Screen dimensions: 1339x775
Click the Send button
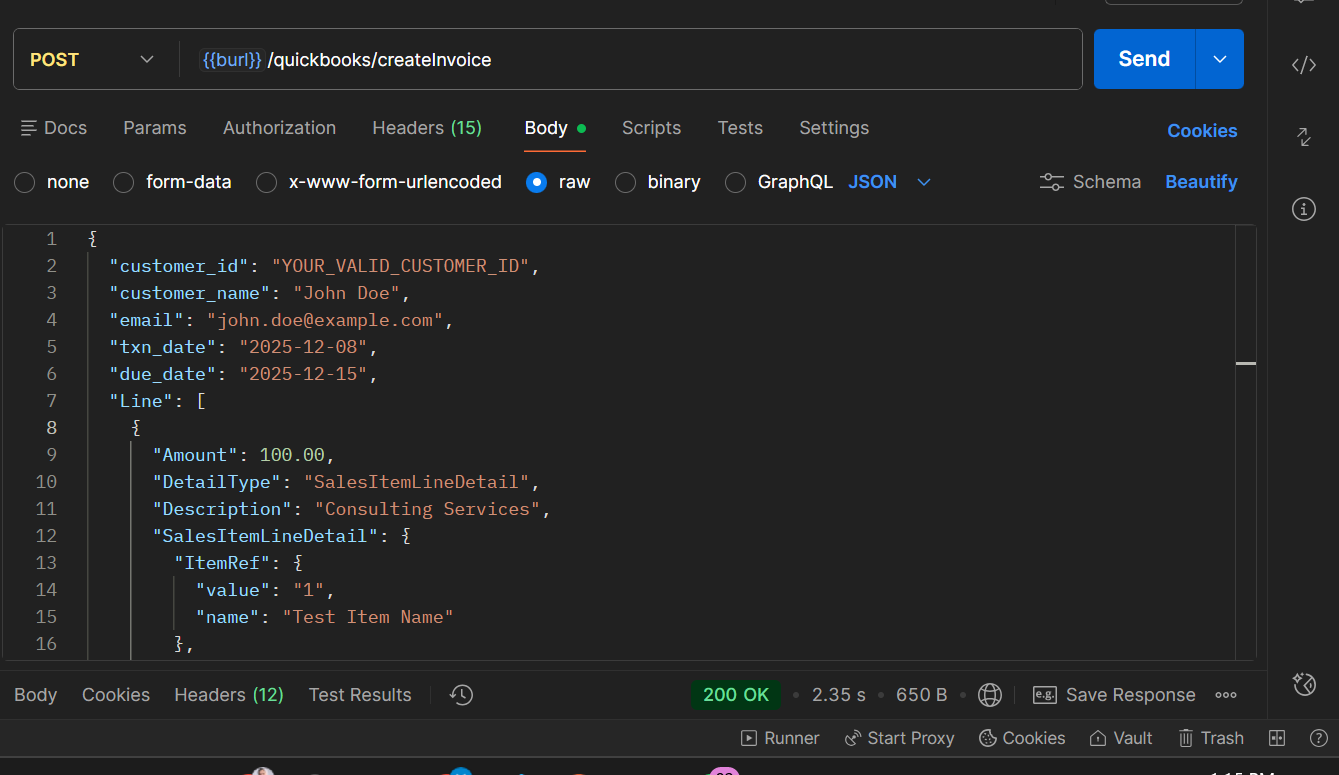point(1144,59)
